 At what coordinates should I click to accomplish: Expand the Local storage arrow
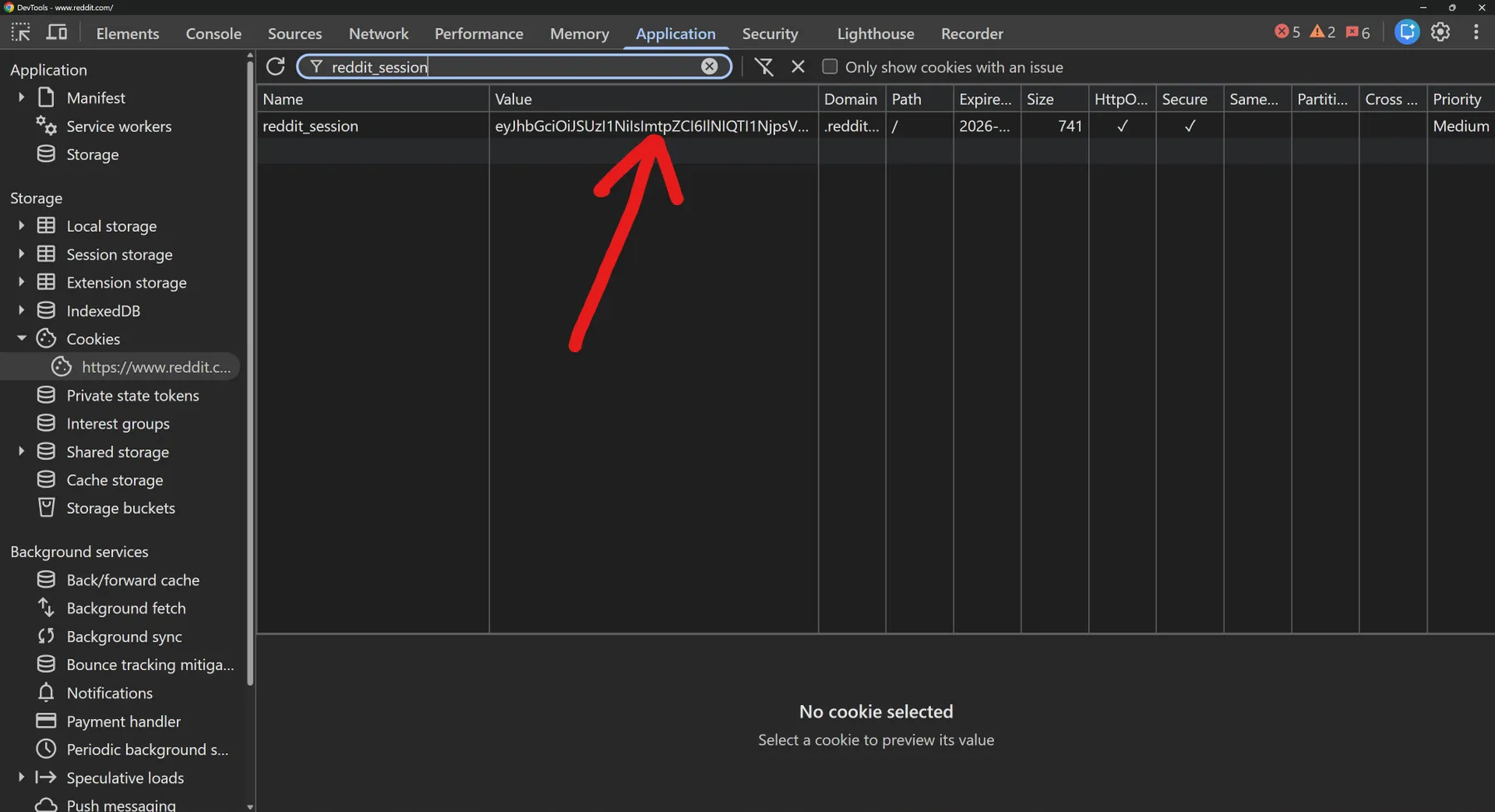tap(22, 225)
